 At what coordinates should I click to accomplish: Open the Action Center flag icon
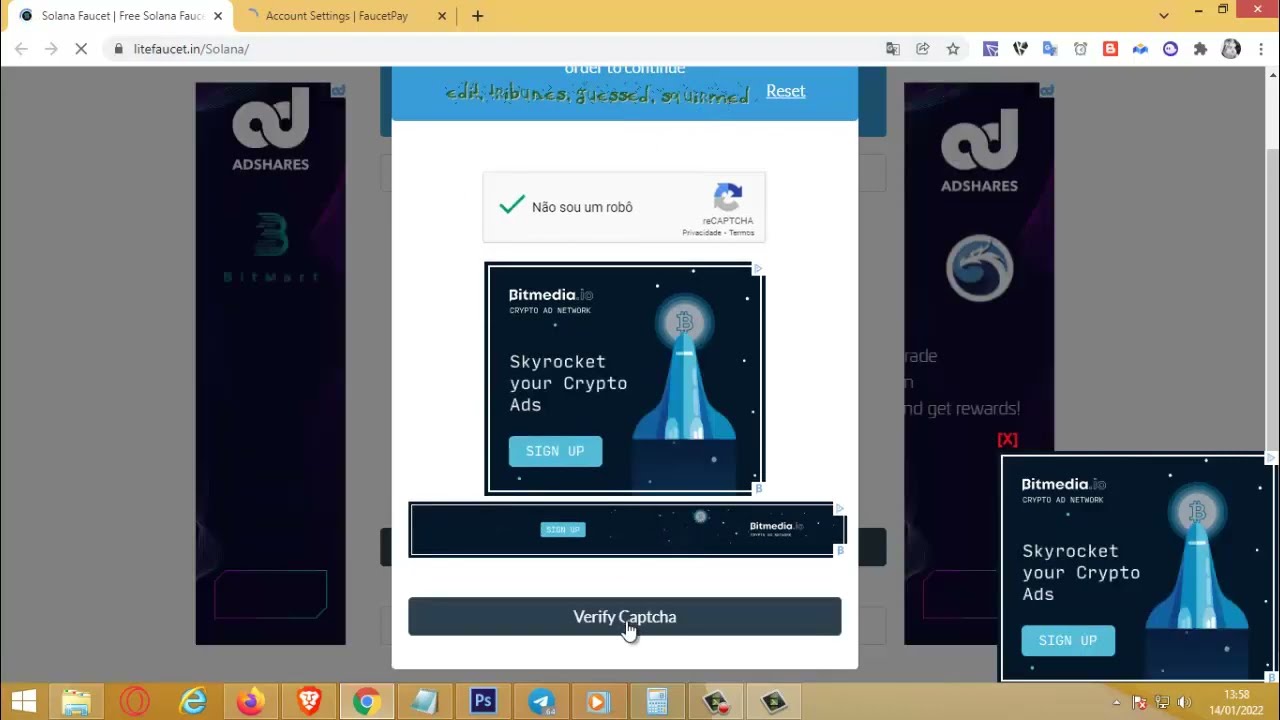1139,702
